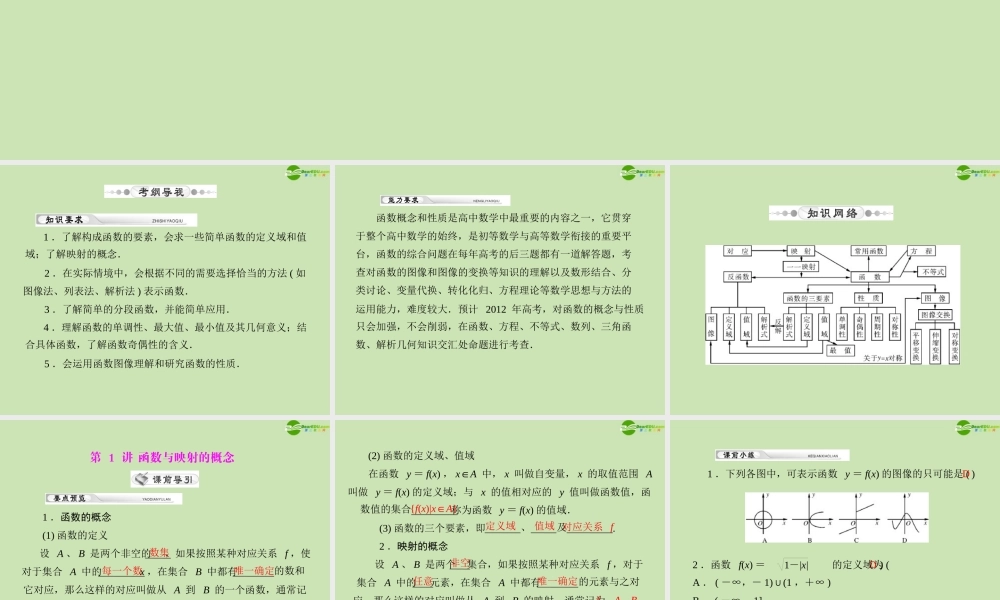The image size is (1000, 600).
Task: Click the line 2．映射的概念
Action: click(413, 546)
